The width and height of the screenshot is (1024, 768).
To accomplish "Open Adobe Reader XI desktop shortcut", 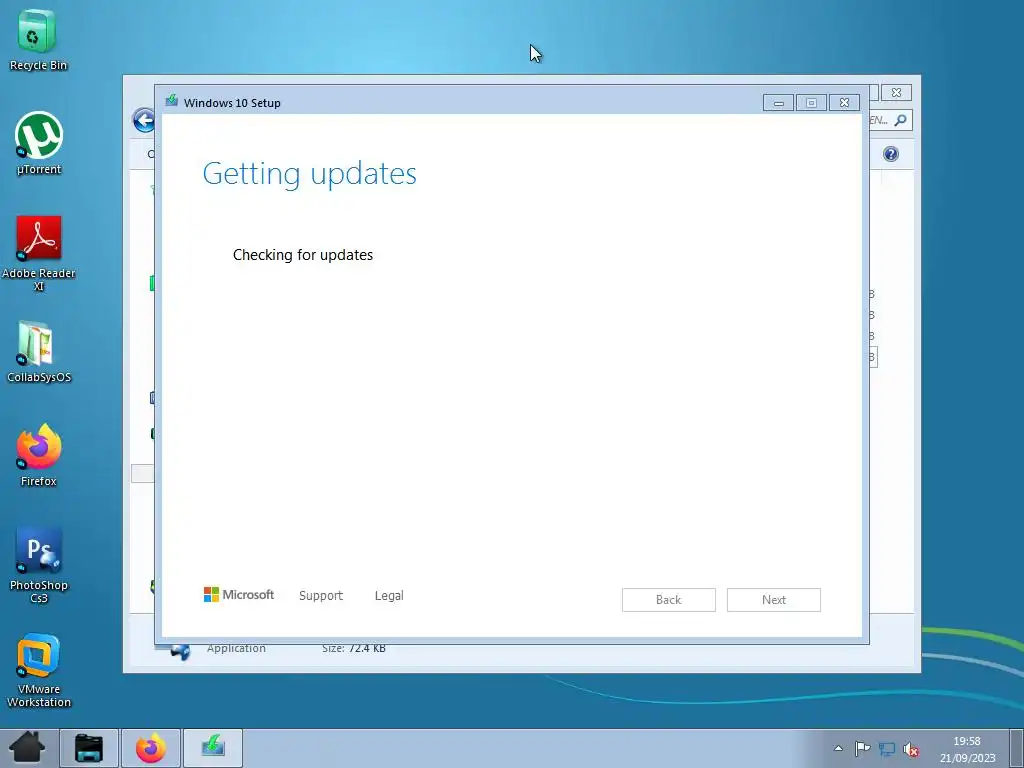I will click(x=39, y=253).
